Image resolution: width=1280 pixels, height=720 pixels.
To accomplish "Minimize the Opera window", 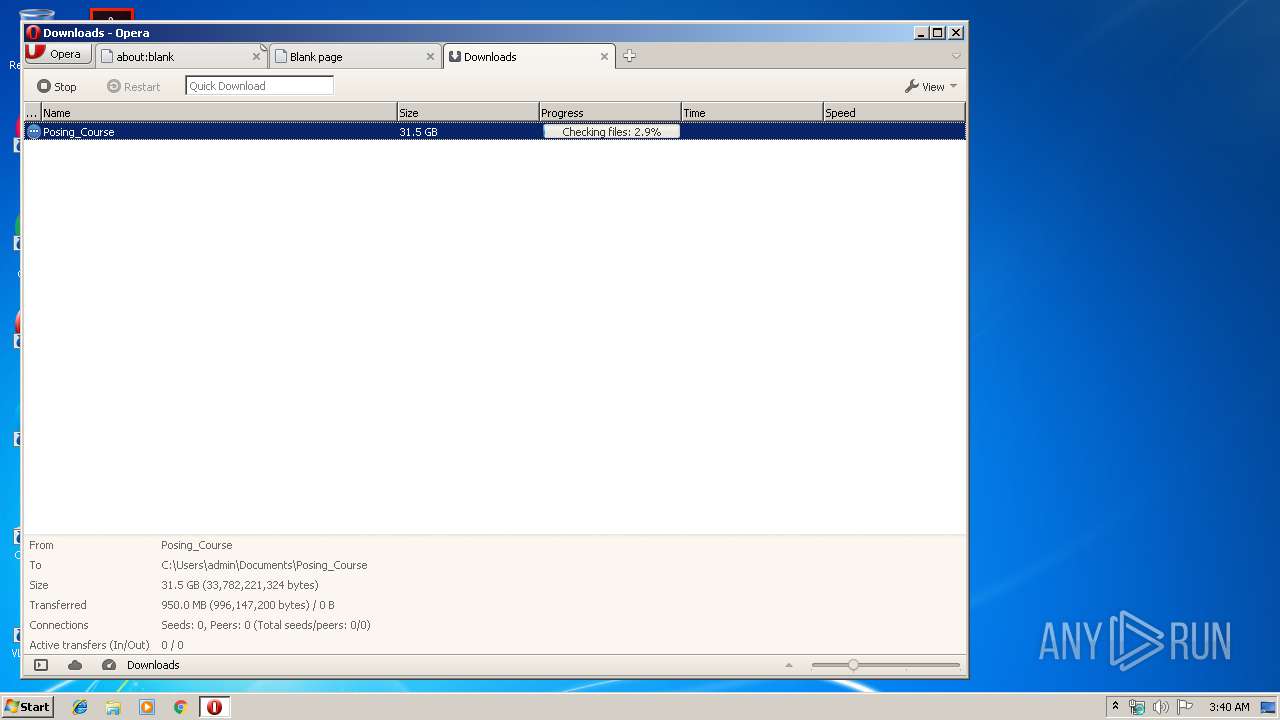I will 920,33.
